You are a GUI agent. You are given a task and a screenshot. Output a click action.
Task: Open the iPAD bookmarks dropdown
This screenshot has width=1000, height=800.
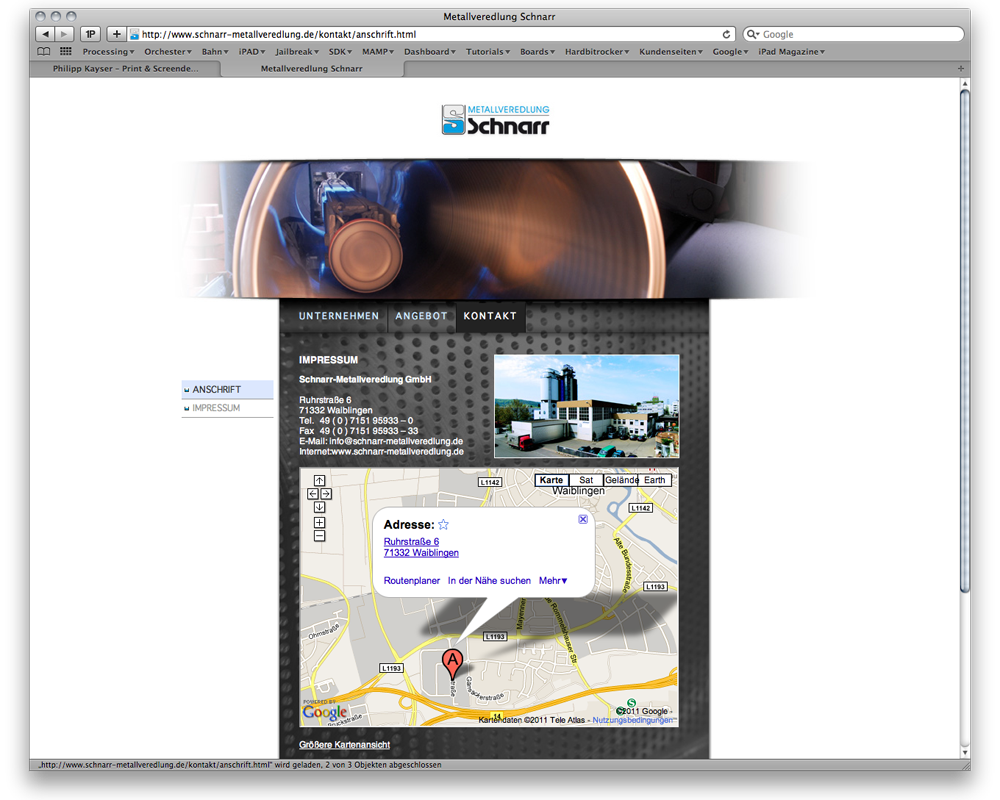point(252,52)
